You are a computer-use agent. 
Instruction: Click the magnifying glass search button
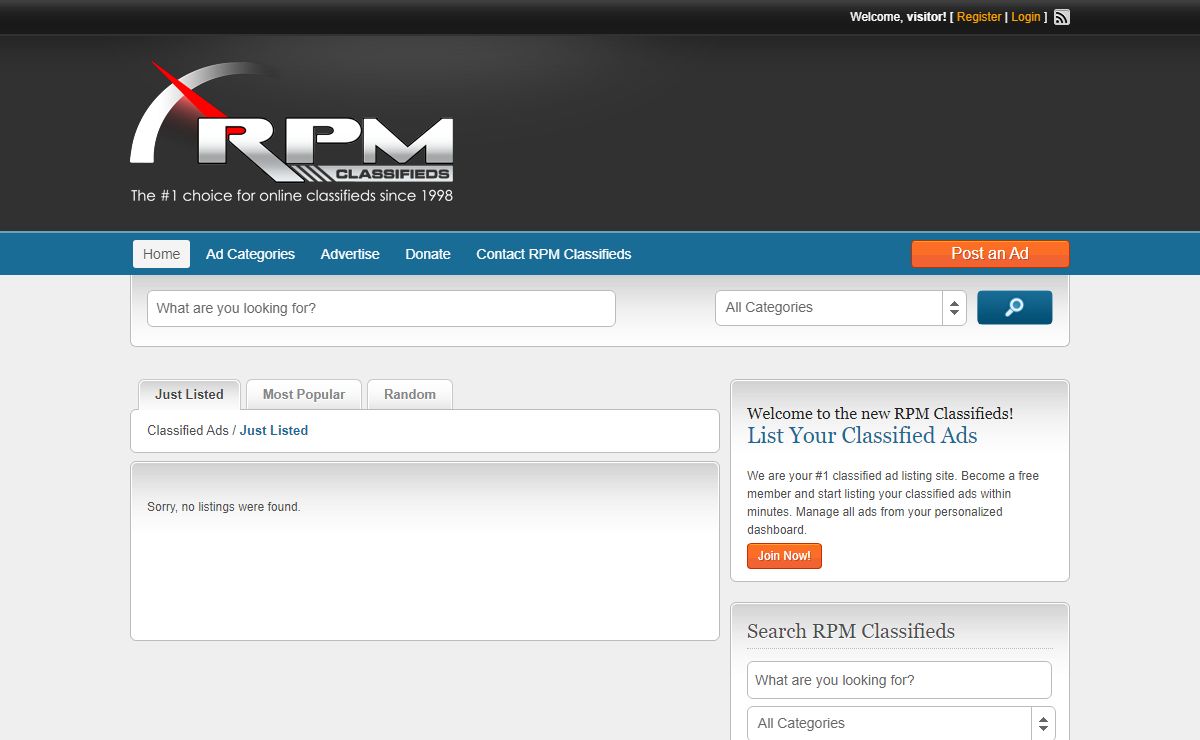pyautogui.click(x=1014, y=308)
